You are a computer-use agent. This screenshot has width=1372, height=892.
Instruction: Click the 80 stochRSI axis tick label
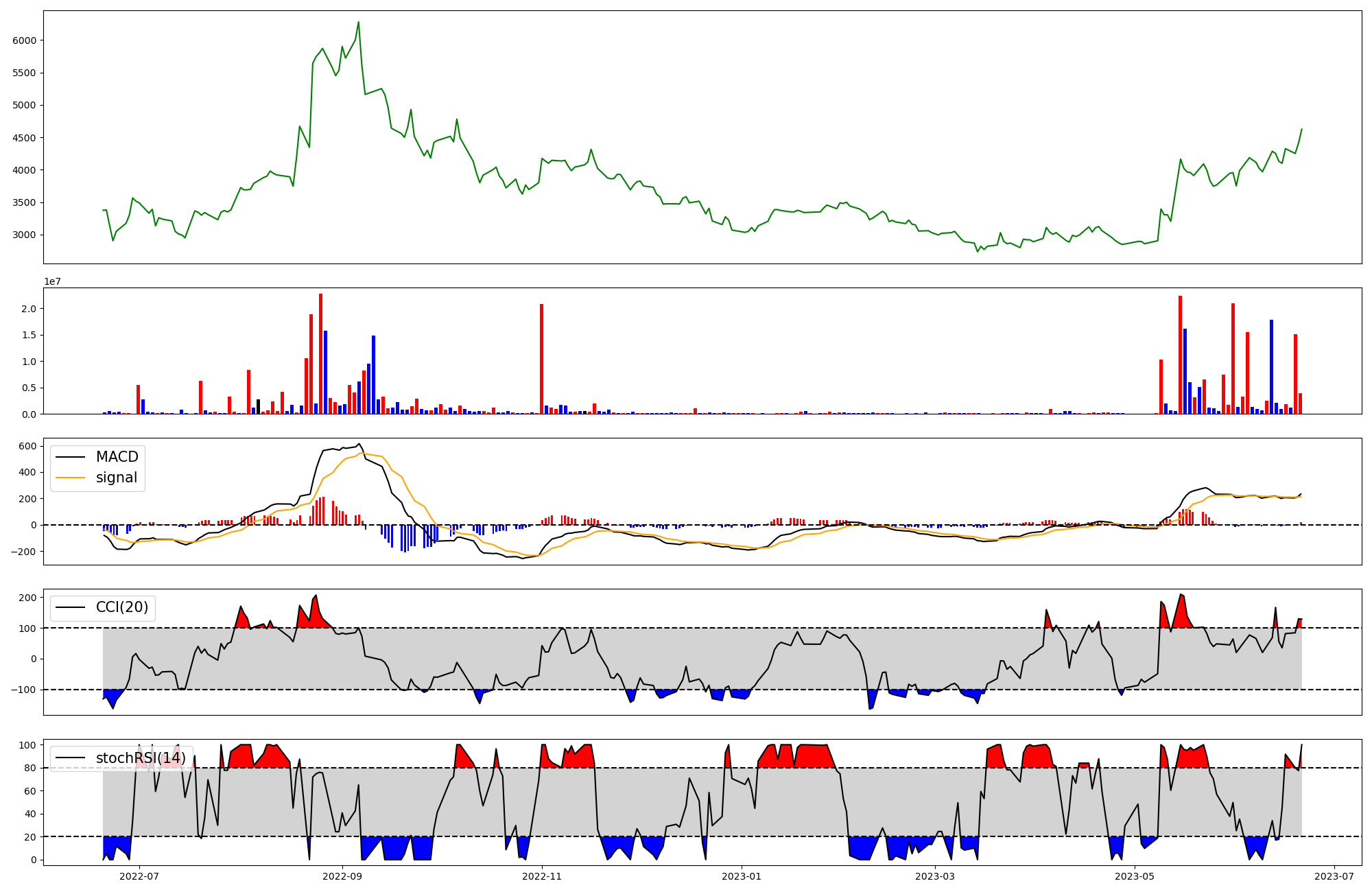tap(30, 768)
